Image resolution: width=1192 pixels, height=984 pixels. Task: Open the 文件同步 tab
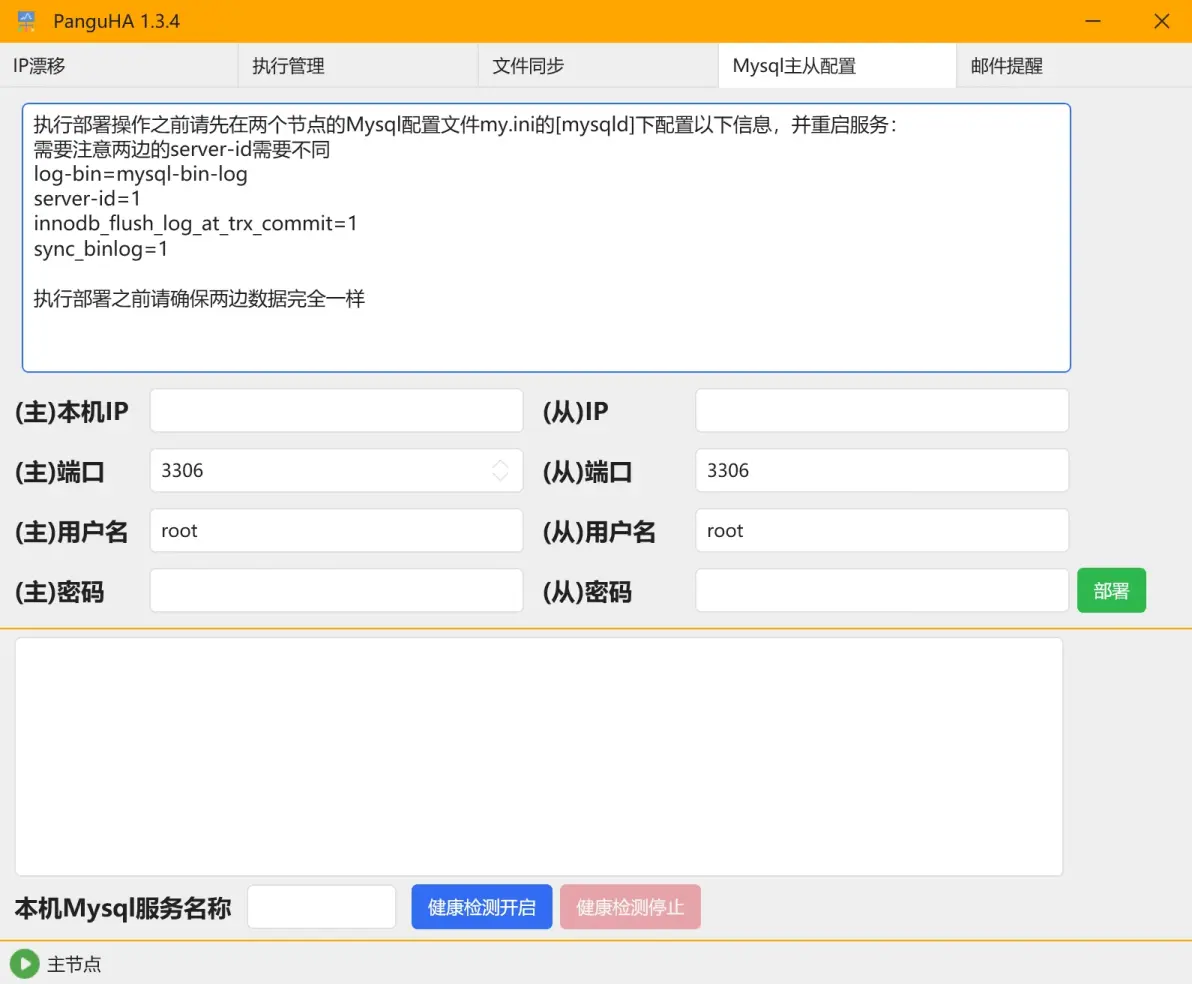(x=598, y=65)
